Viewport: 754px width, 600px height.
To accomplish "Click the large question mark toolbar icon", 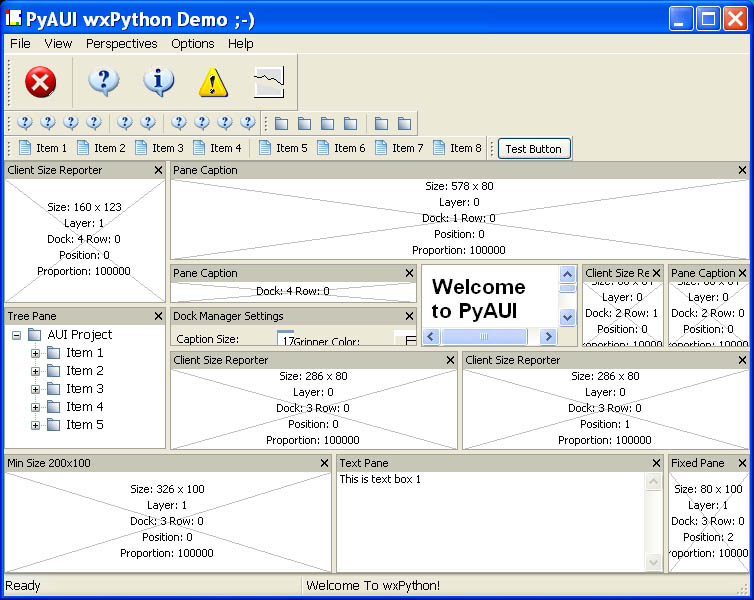I will tap(103, 82).
